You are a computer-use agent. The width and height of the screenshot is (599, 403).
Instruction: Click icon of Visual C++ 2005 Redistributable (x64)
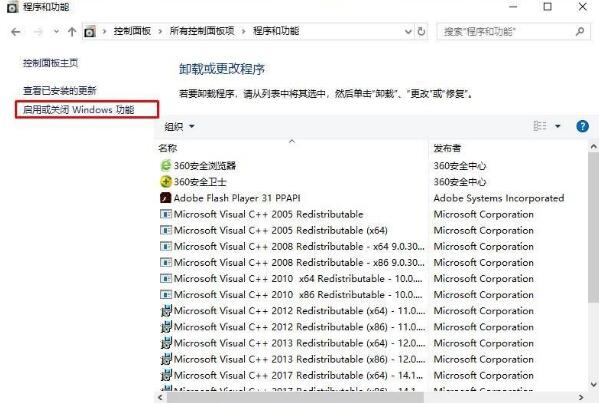pos(165,230)
